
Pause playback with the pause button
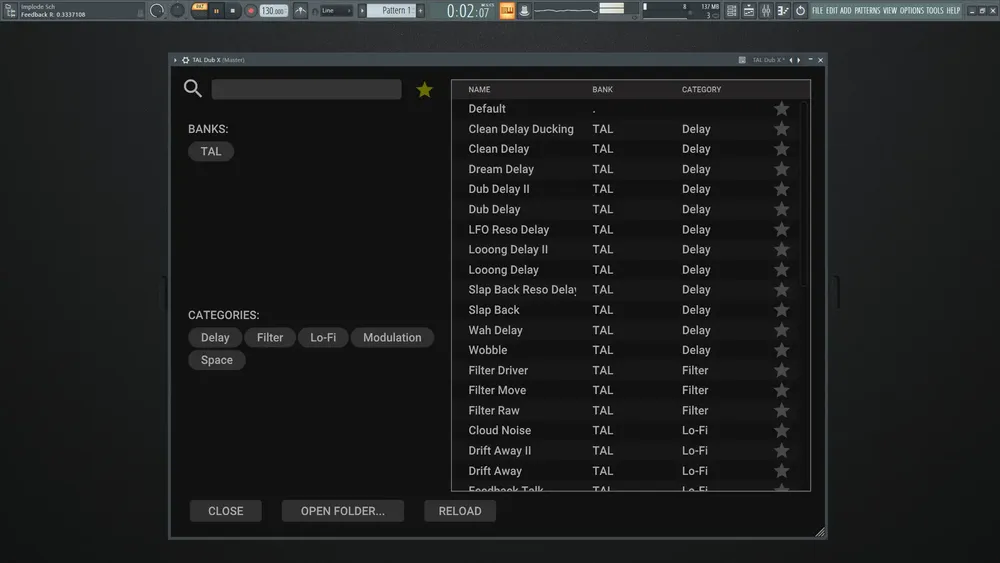(x=216, y=11)
